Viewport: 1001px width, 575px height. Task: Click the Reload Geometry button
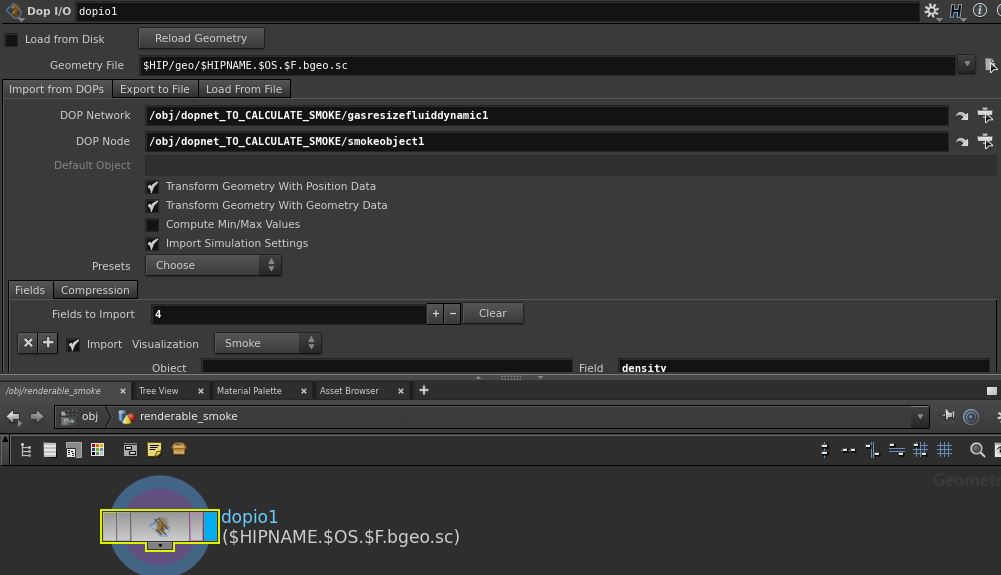(x=201, y=38)
